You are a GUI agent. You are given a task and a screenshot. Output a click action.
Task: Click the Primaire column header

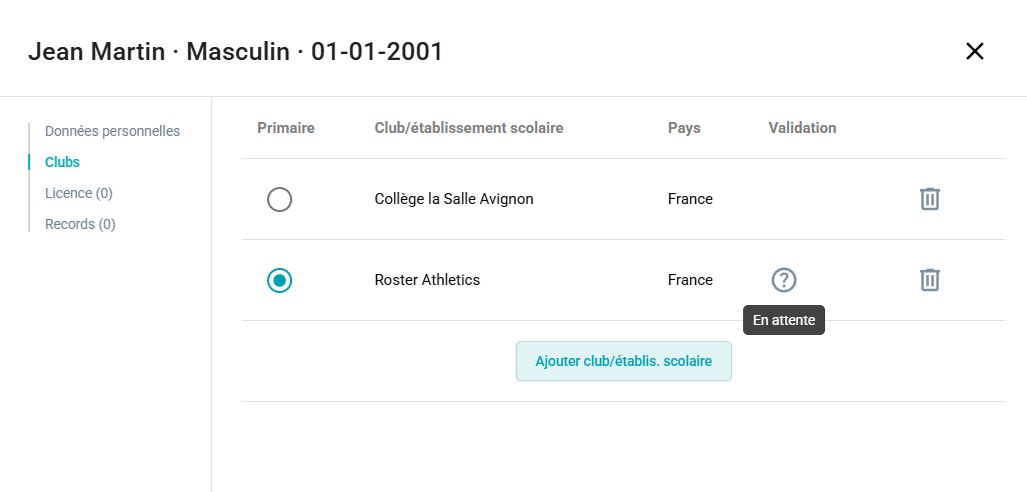(286, 128)
